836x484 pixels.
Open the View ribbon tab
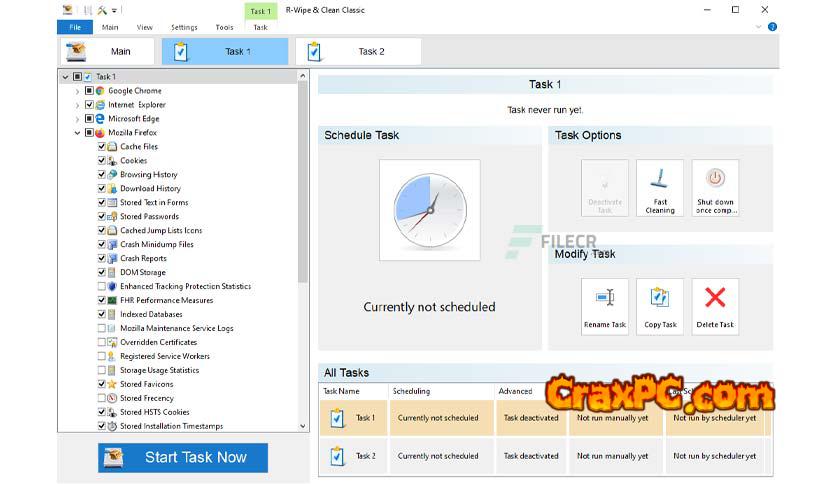144,27
